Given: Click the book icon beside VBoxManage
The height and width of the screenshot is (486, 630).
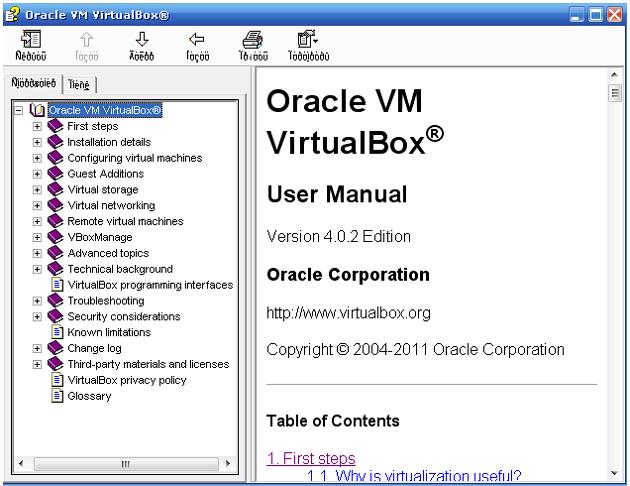Looking at the screenshot, I should [55, 237].
